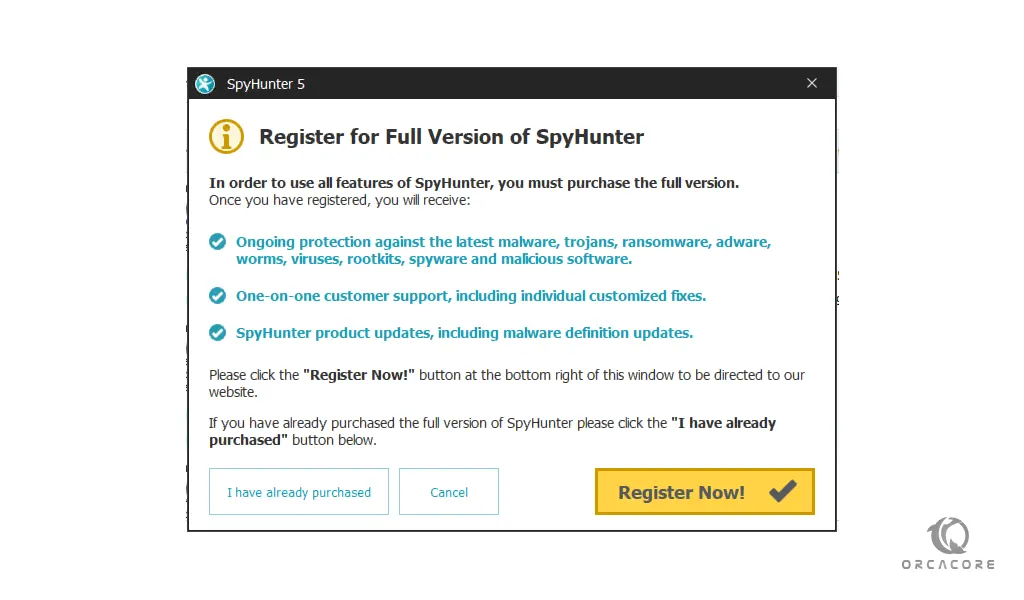Click the Register Now! button
This screenshot has width=1024, height=600.
705,492
